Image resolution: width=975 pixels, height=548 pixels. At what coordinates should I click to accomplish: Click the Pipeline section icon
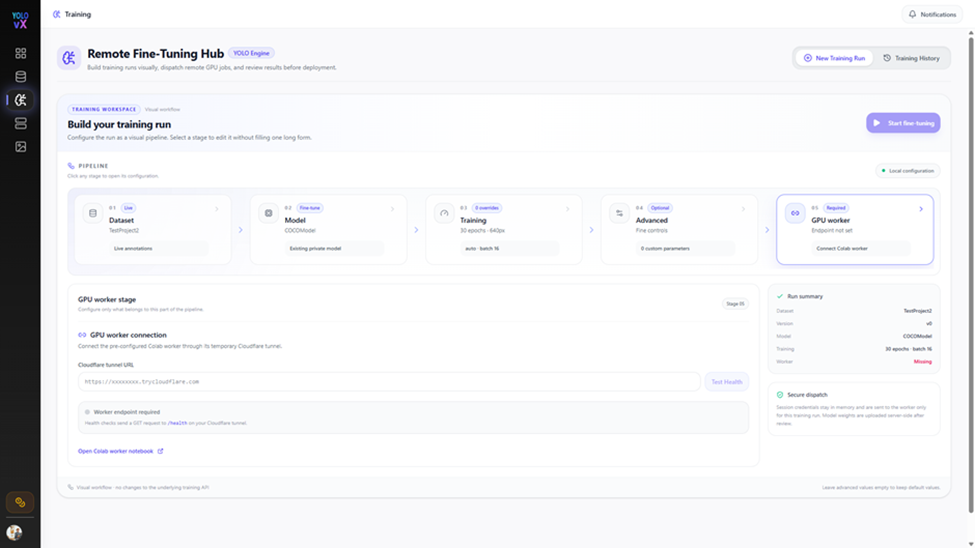click(x=71, y=165)
